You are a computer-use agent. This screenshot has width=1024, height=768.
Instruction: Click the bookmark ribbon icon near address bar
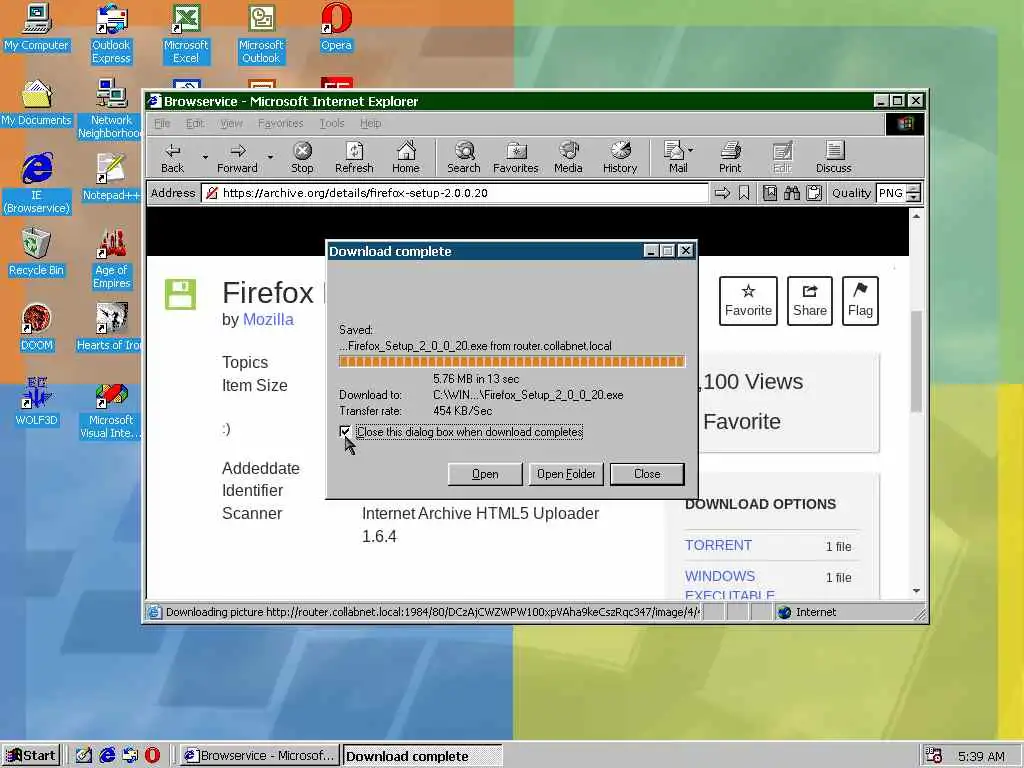[x=744, y=193]
